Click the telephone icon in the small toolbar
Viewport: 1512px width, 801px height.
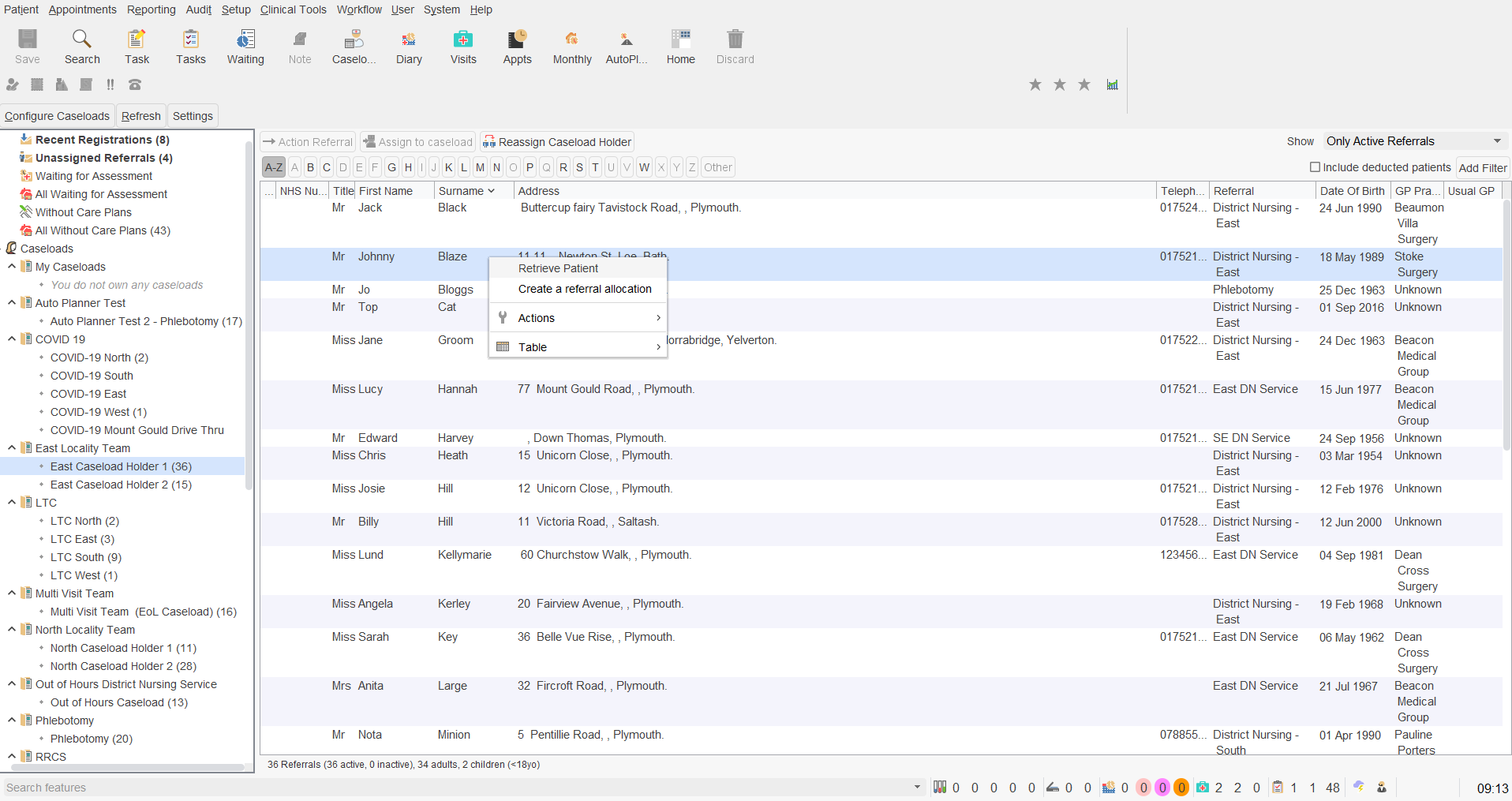(135, 84)
